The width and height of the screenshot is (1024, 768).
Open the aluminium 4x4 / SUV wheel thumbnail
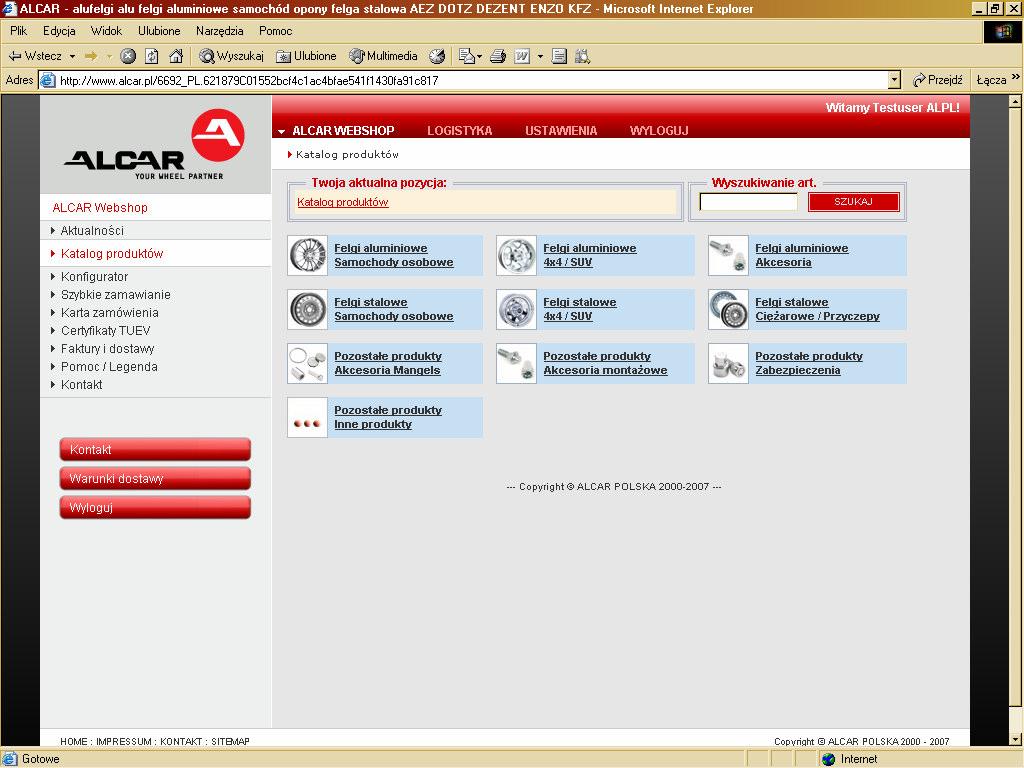point(517,255)
